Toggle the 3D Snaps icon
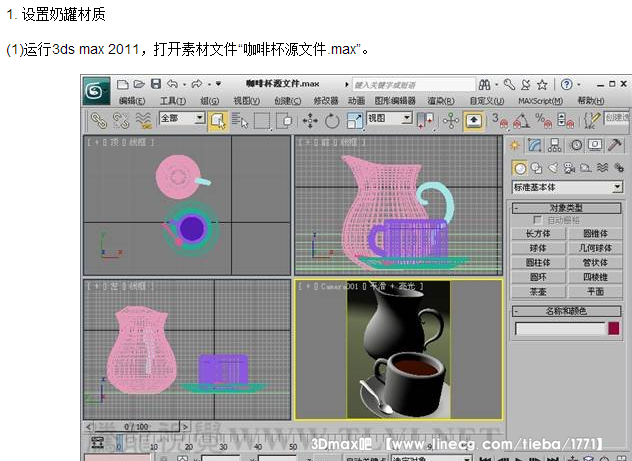The width and height of the screenshot is (632, 461). (499, 120)
